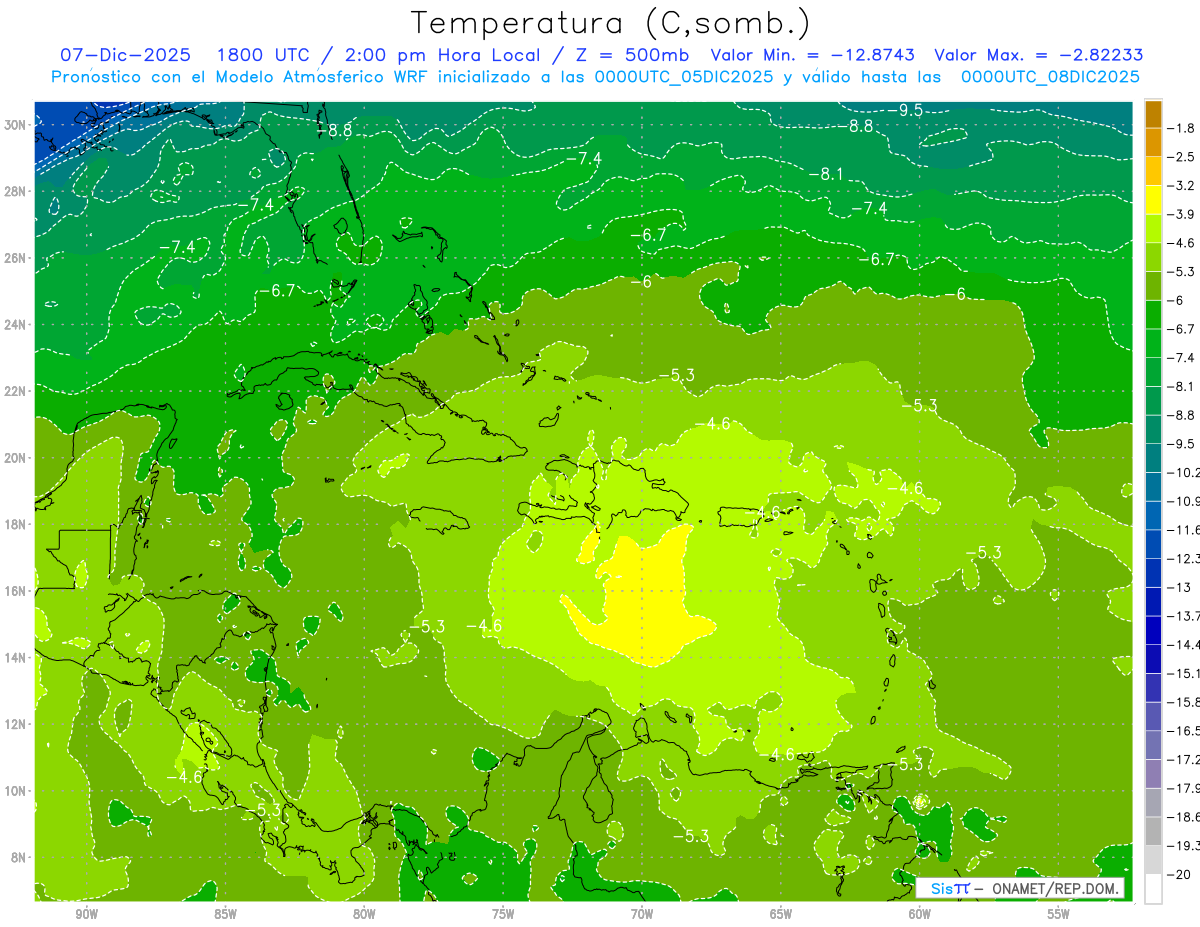Click the legend swatch between -2.5 and -3.2
Image resolution: width=1200 pixels, height=927 pixels.
[x=1153, y=172]
